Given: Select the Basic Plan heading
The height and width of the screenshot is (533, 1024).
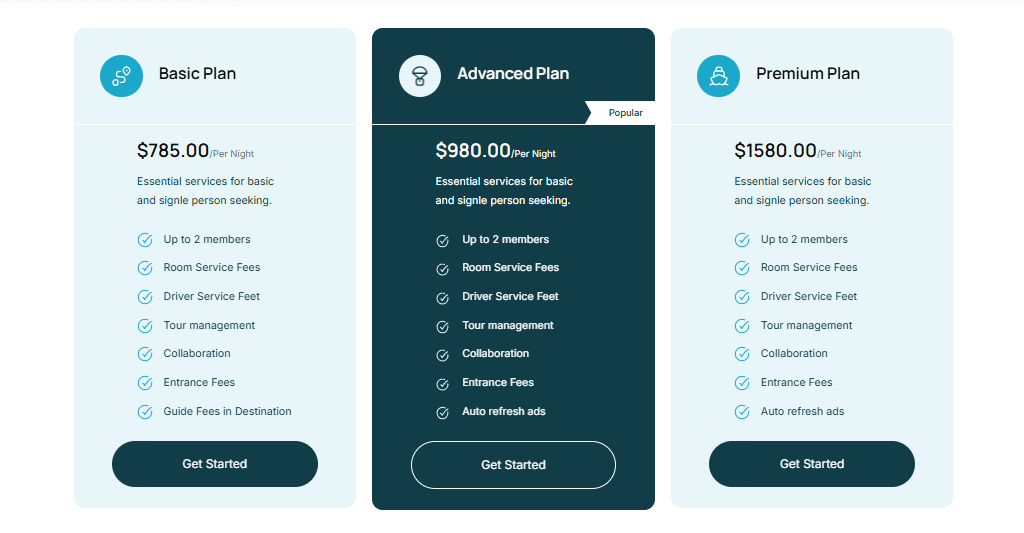Looking at the screenshot, I should [x=197, y=74].
